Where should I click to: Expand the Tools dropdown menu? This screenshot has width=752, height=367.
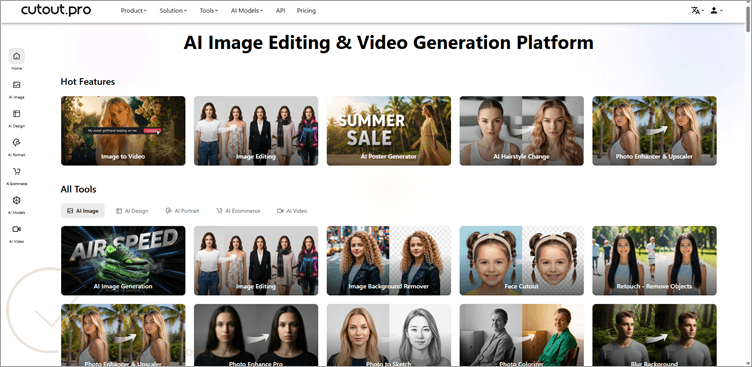pos(209,11)
